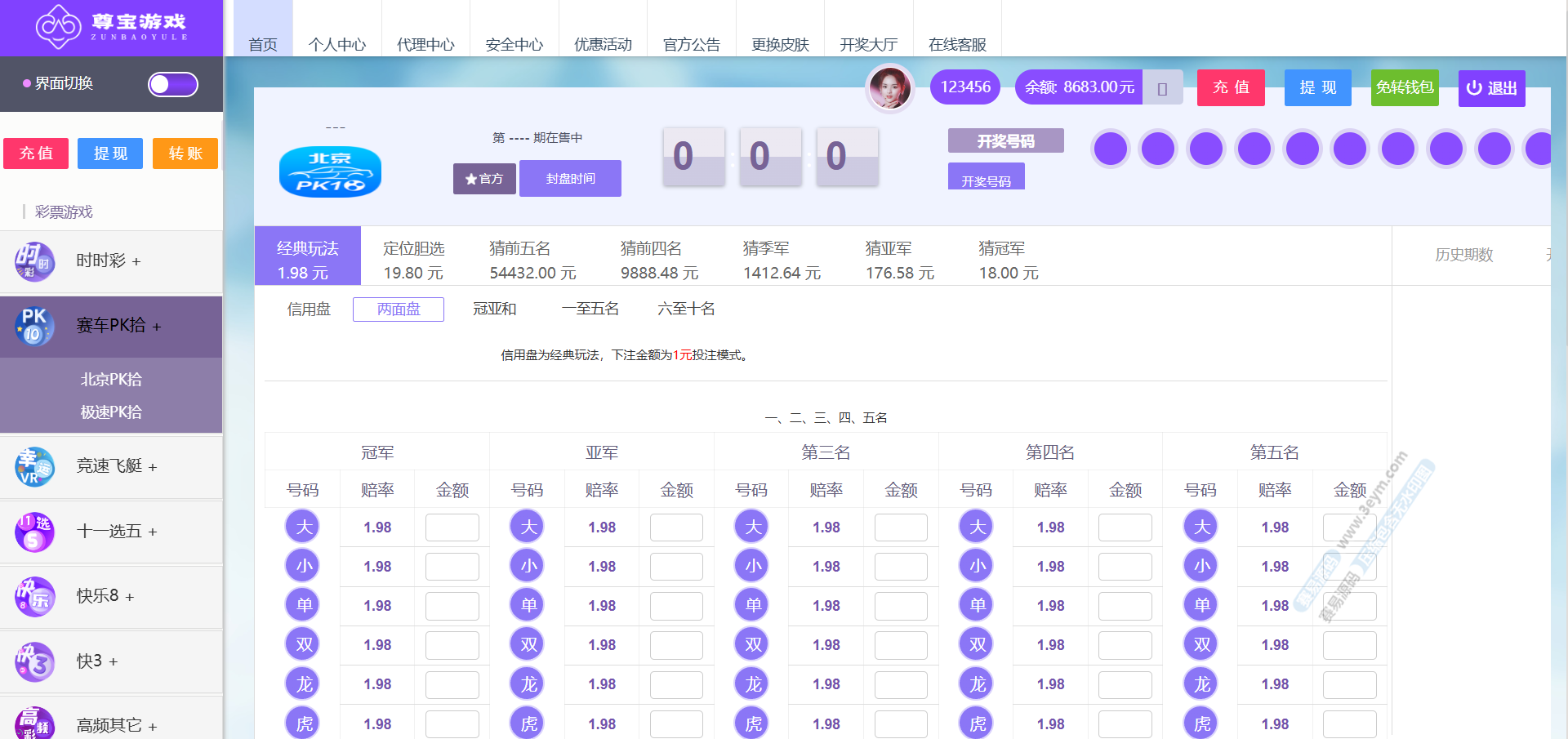Viewport: 1568px width, 739px height.
Task: Click the user avatar picture
Action: click(x=889, y=87)
